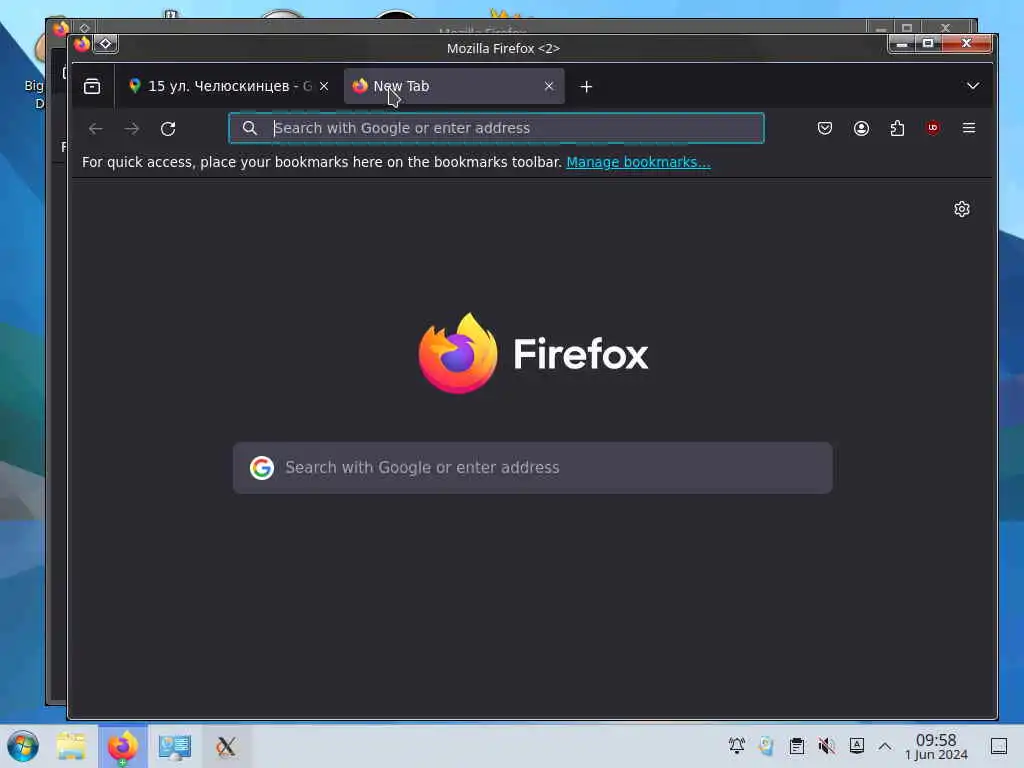The width and height of the screenshot is (1024, 768).
Task: Show desktop with taskbar corner button
Action: pyautogui.click(x=999, y=746)
